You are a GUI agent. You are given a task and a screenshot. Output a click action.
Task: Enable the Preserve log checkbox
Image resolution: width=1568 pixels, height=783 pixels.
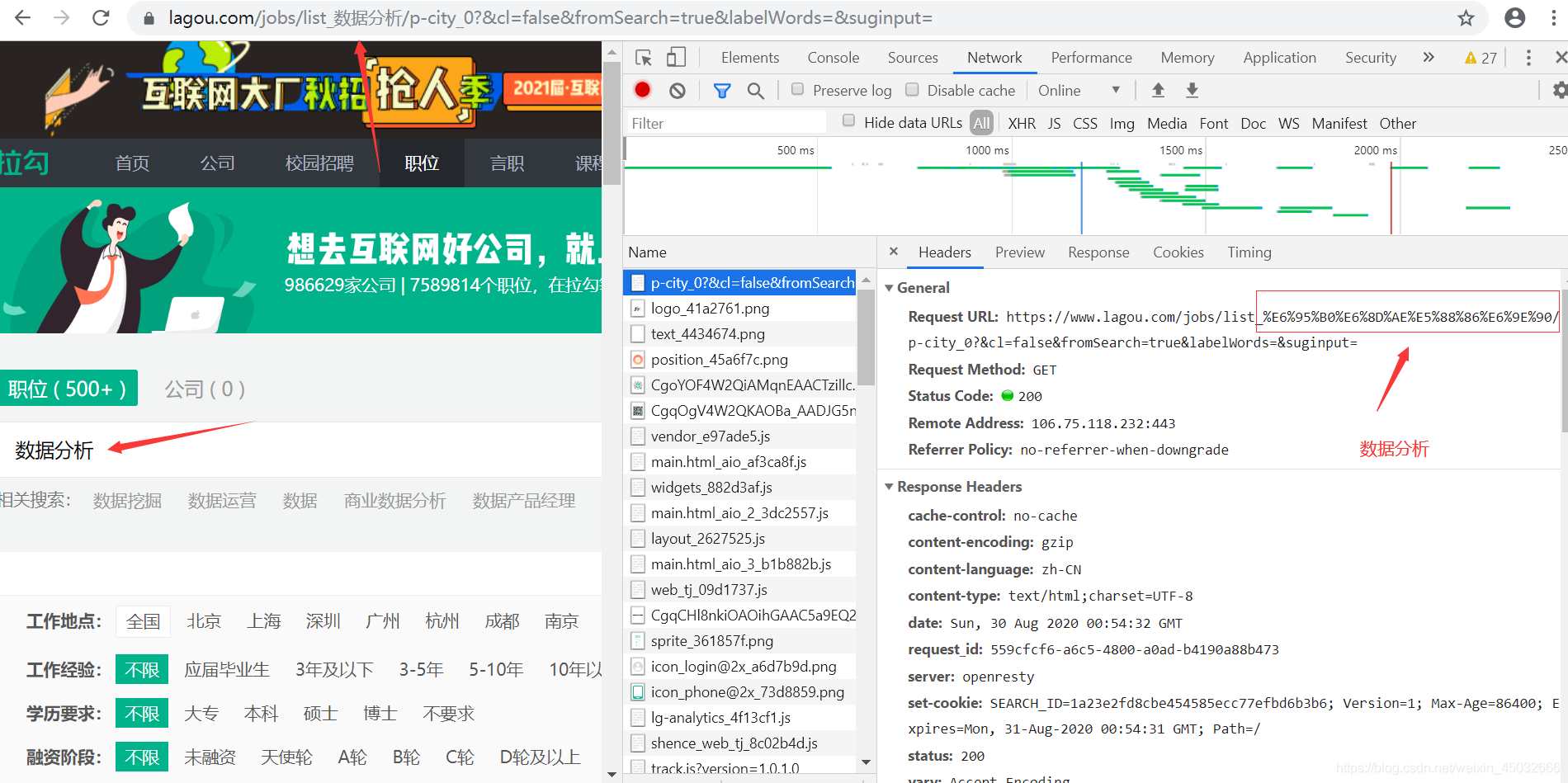click(797, 90)
